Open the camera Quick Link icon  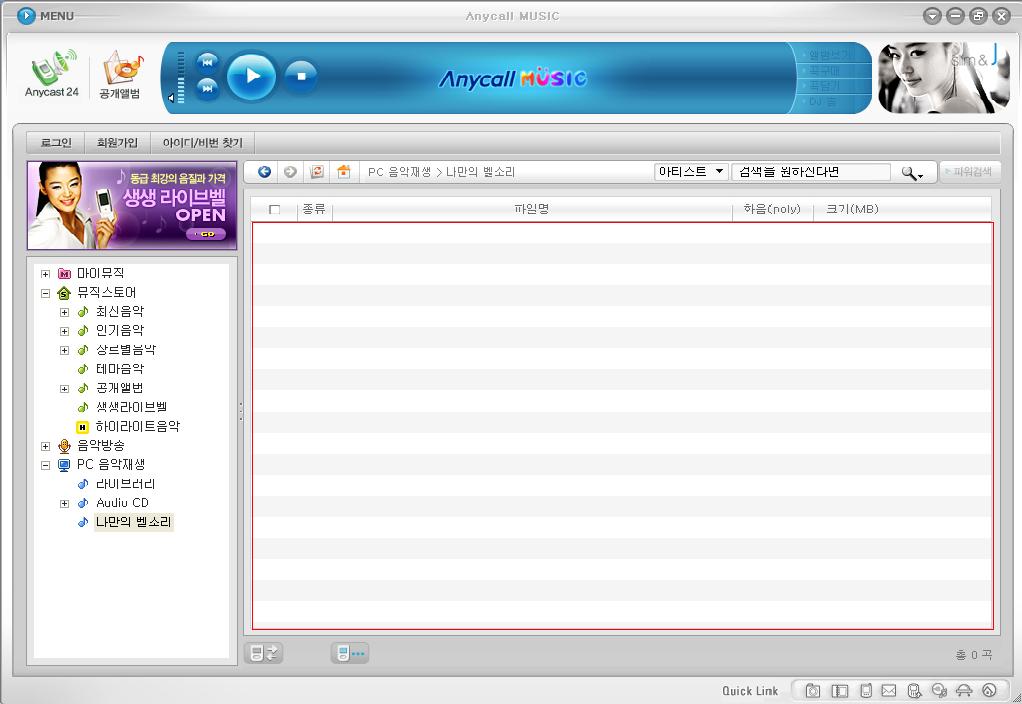[813, 691]
